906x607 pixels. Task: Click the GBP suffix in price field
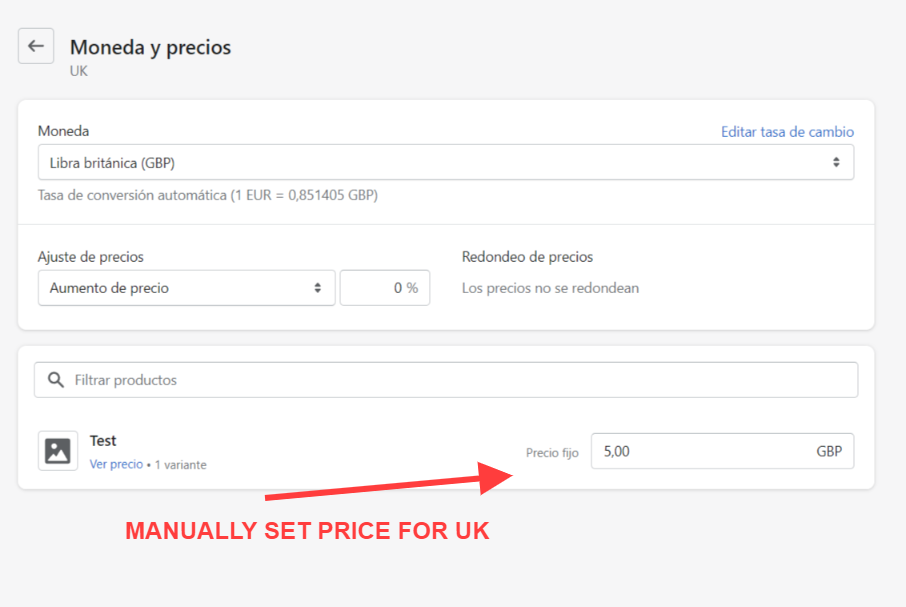pos(829,451)
